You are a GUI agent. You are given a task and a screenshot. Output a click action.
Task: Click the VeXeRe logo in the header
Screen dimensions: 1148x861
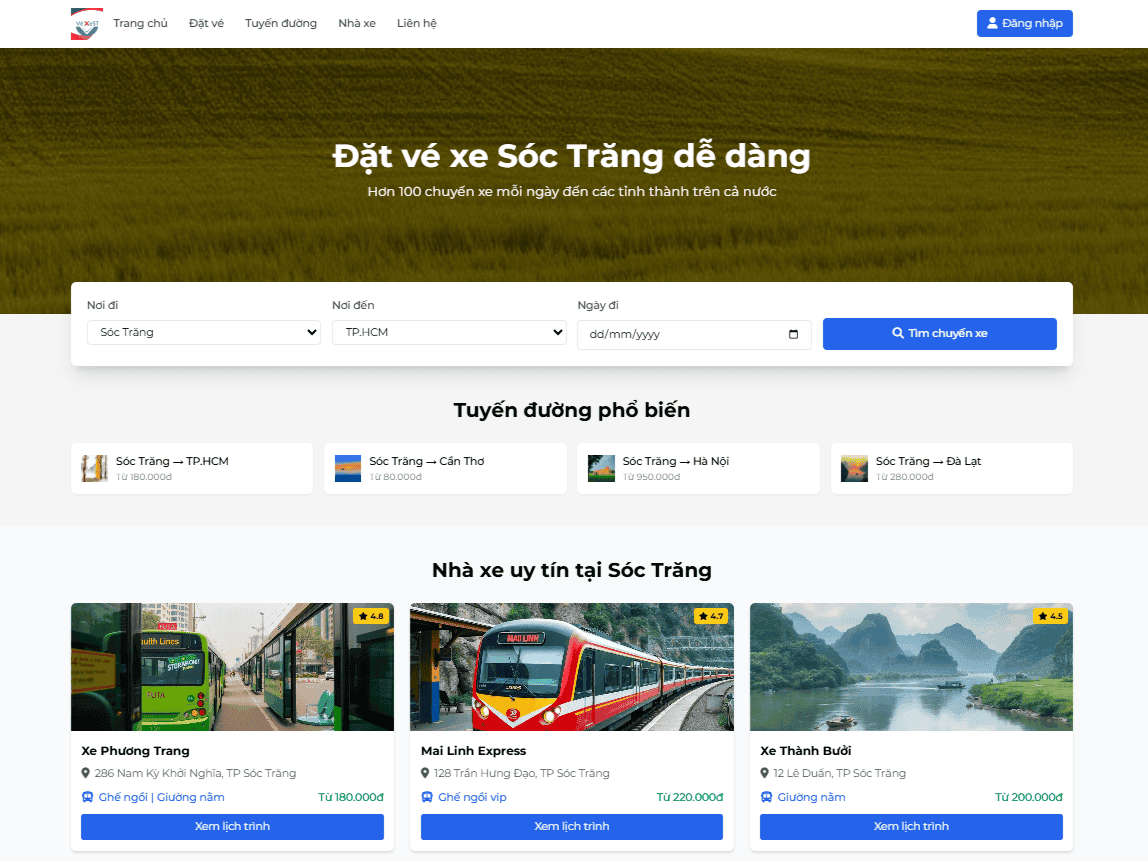pos(87,24)
